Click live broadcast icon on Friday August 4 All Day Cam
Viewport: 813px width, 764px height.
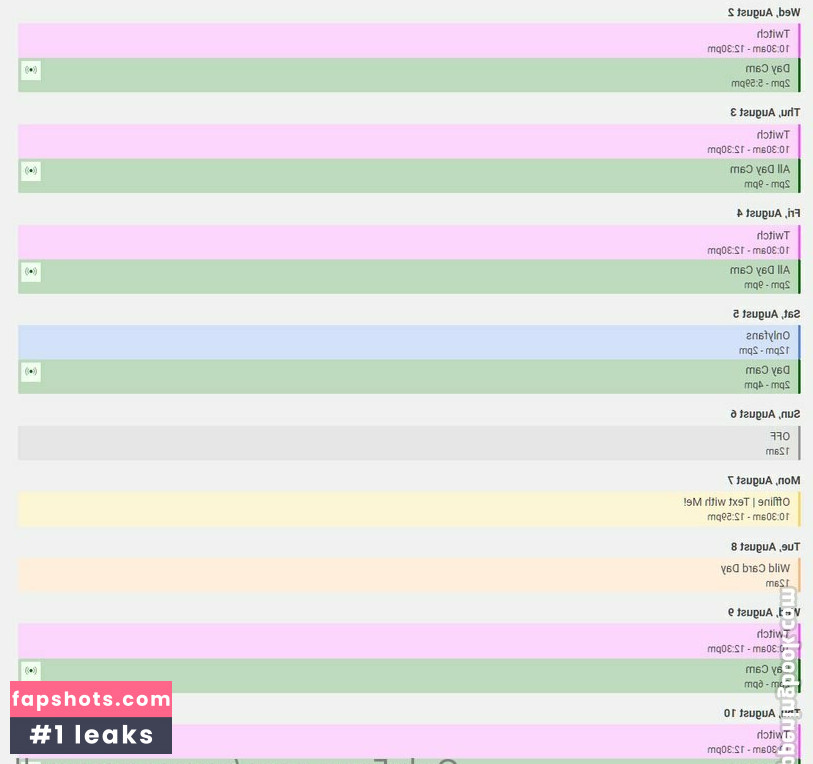(31, 271)
